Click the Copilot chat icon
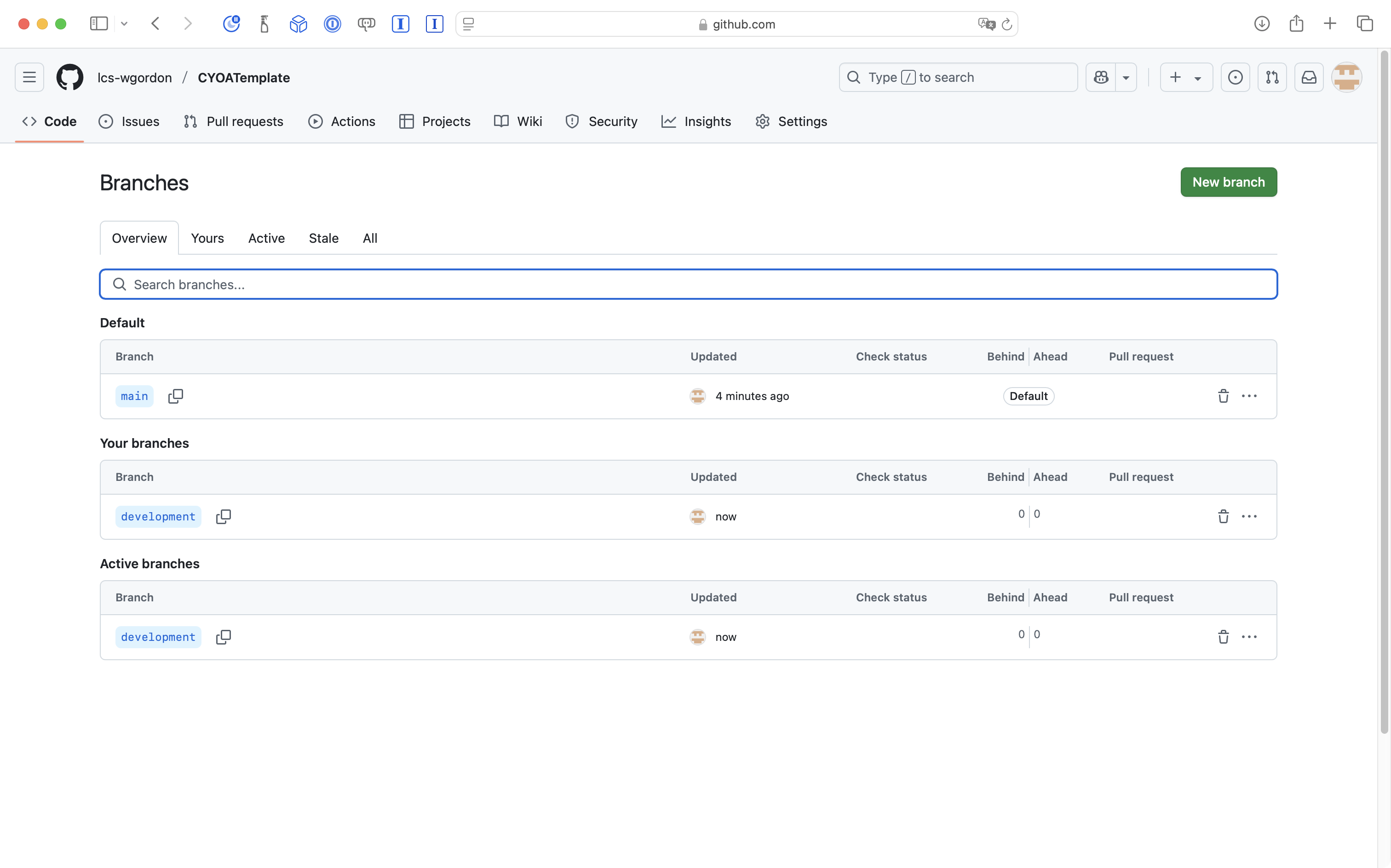1391x868 pixels. coord(1100,78)
